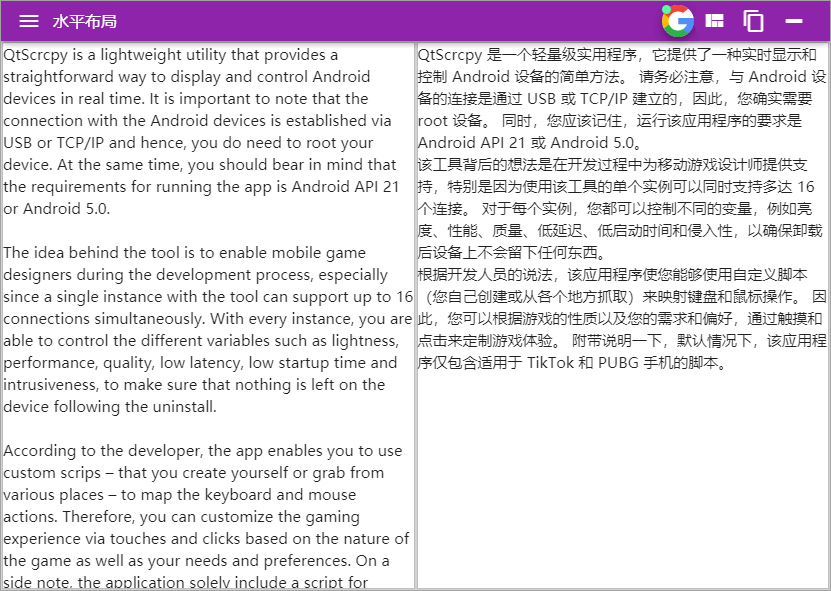Minimize the translator window
This screenshot has height=591, width=831.
[x=793, y=21]
